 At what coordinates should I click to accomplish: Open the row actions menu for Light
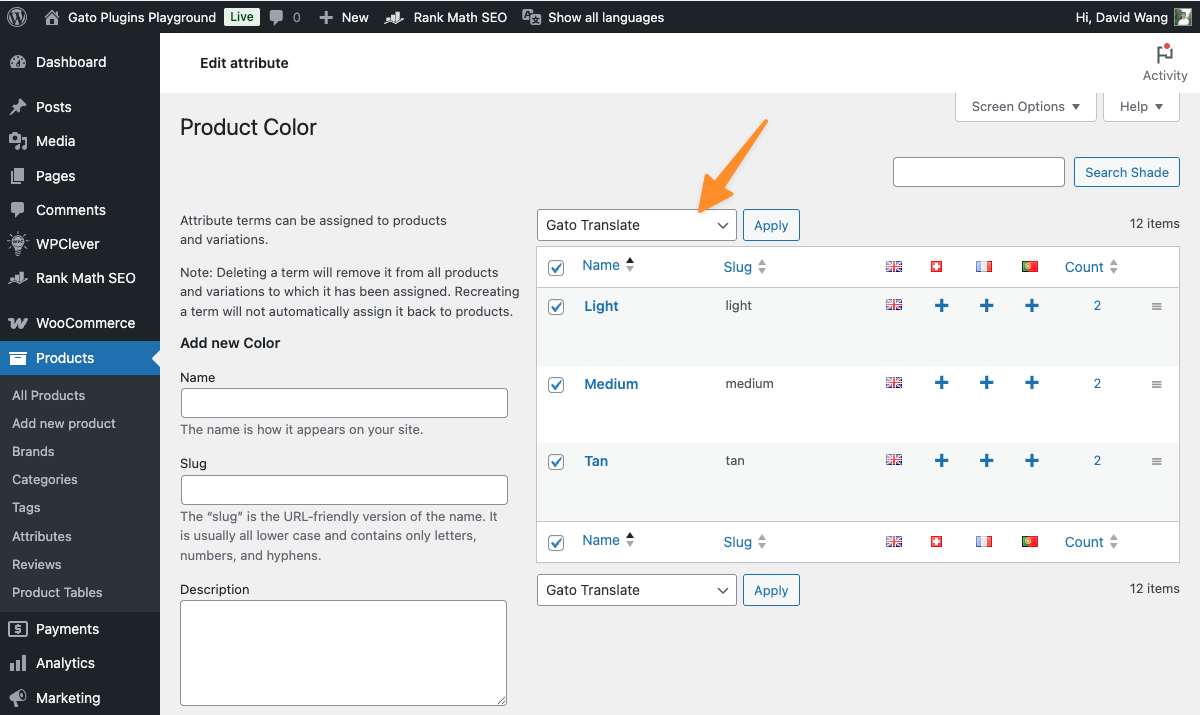1157,306
